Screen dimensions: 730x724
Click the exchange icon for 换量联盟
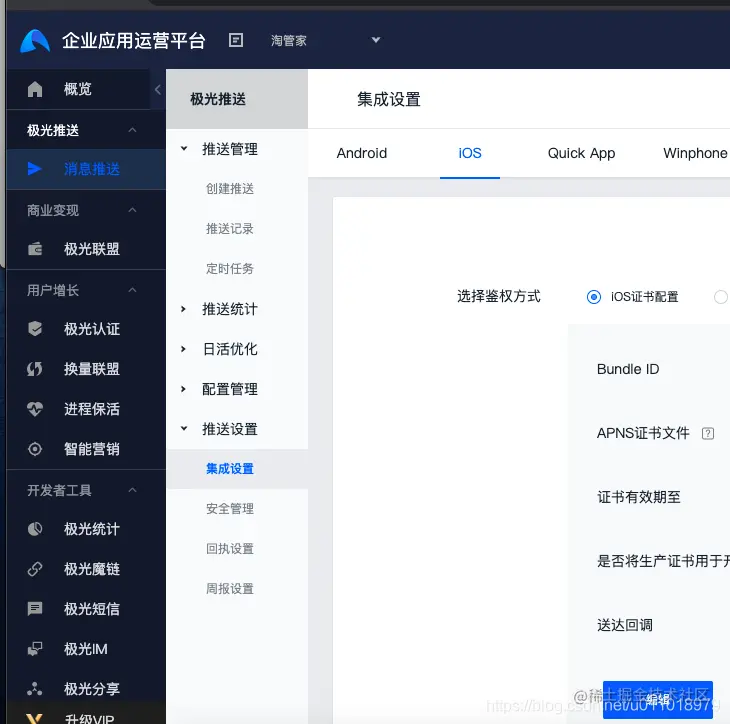35,369
